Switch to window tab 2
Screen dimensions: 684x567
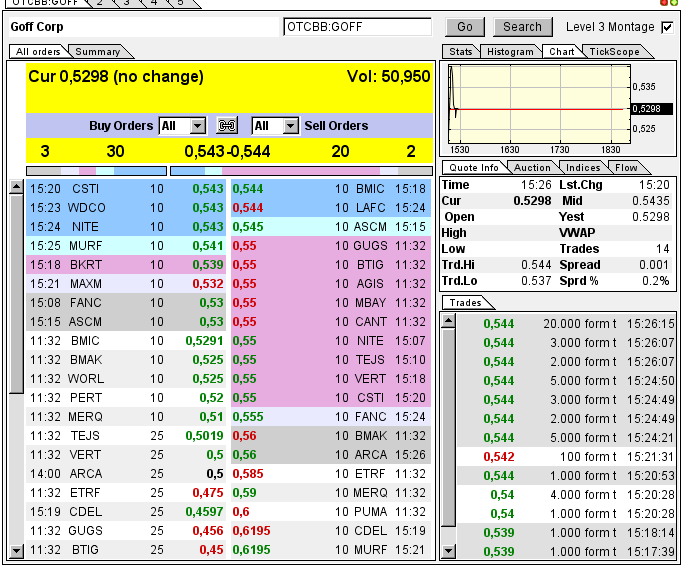[x=100, y=3]
